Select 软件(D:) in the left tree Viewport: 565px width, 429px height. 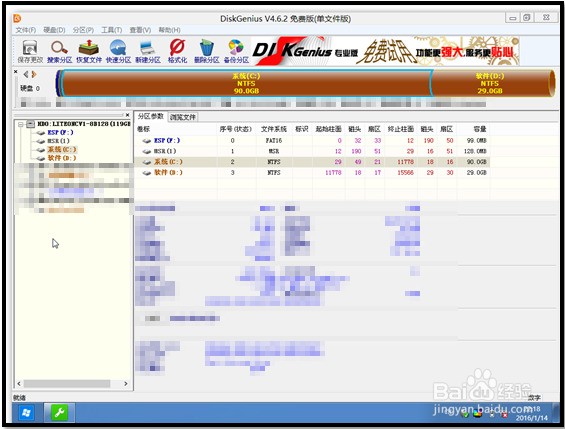click(x=62, y=158)
